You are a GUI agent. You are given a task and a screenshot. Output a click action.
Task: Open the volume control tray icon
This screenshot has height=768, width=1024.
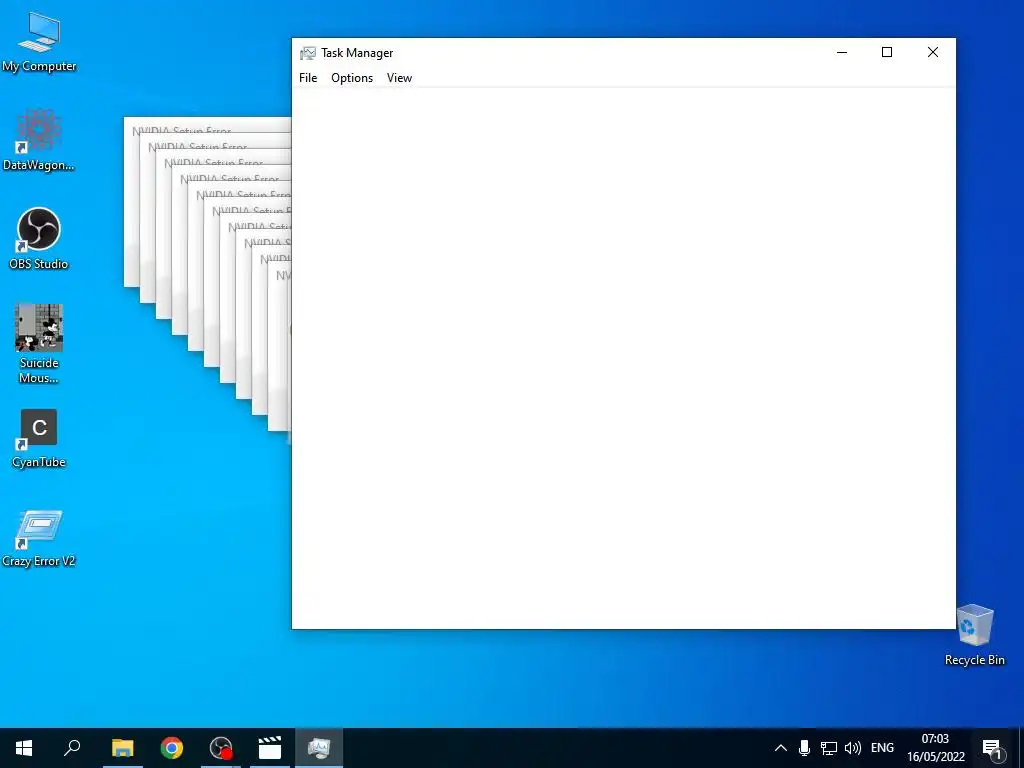(853, 748)
